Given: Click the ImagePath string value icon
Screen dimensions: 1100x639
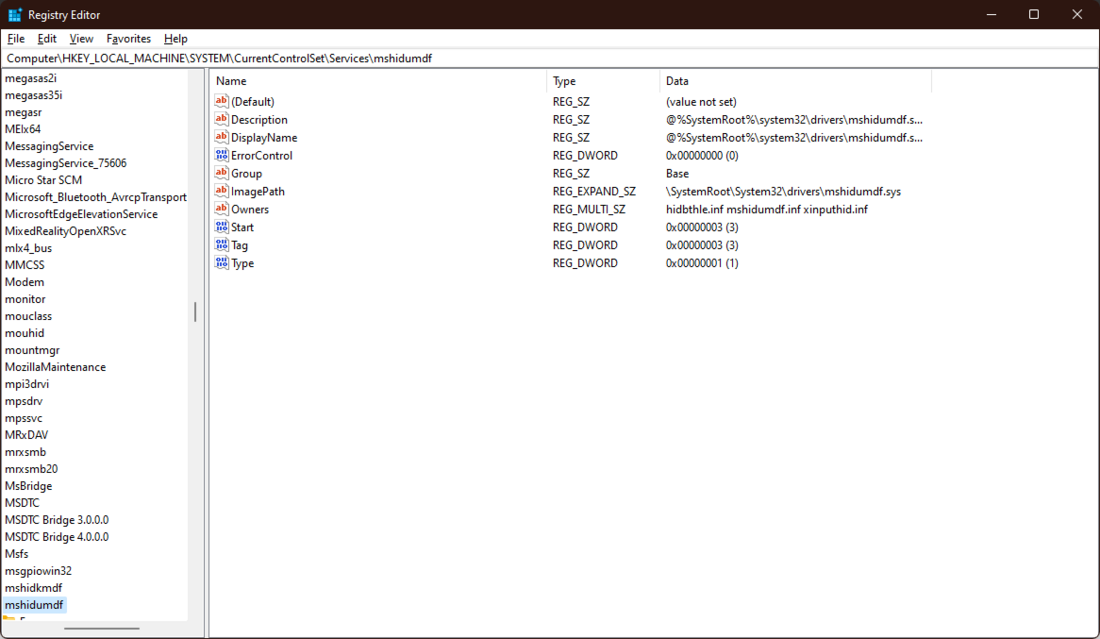Looking at the screenshot, I should coord(222,192).
